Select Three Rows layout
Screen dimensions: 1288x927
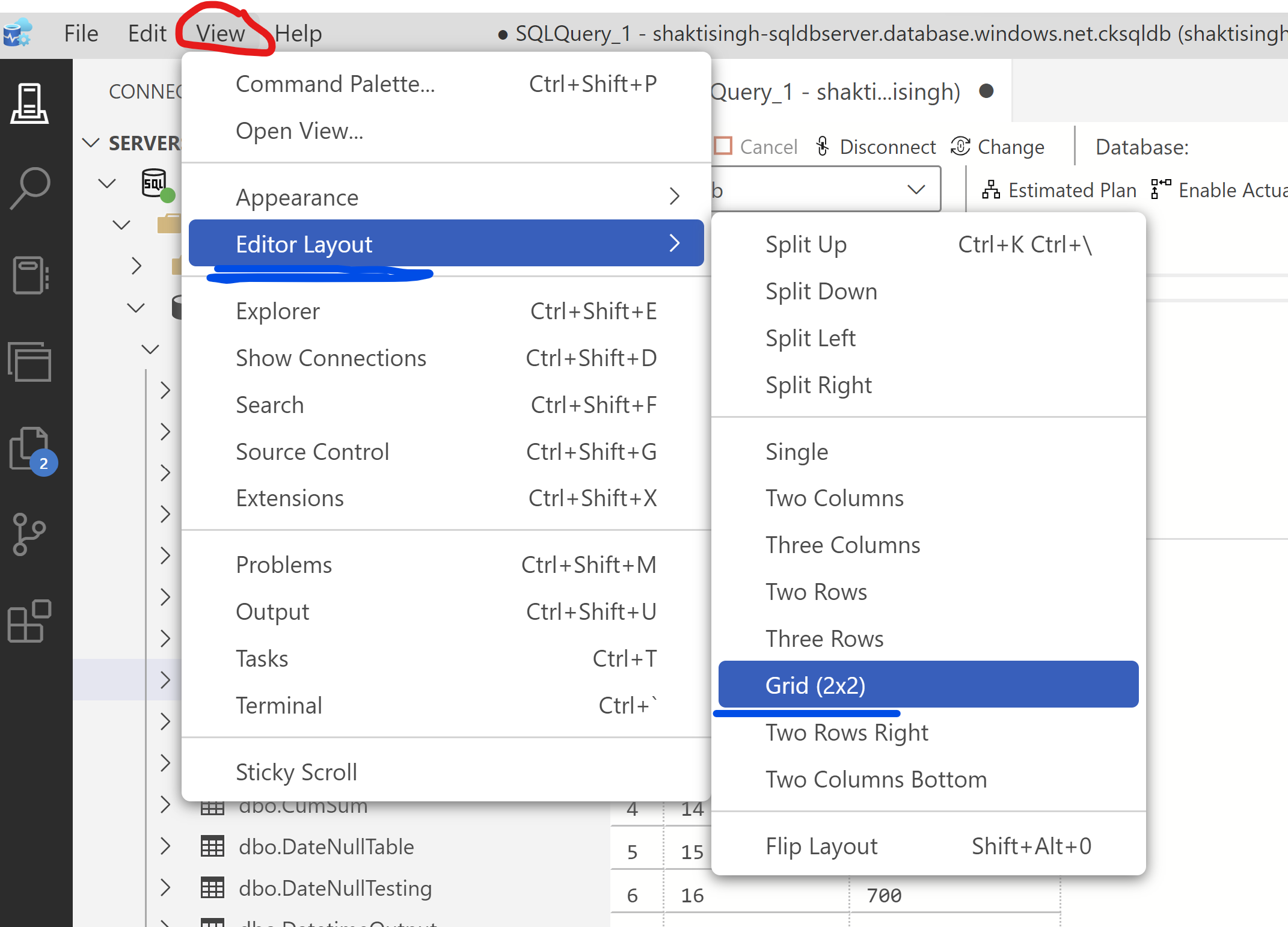point(928,639)
